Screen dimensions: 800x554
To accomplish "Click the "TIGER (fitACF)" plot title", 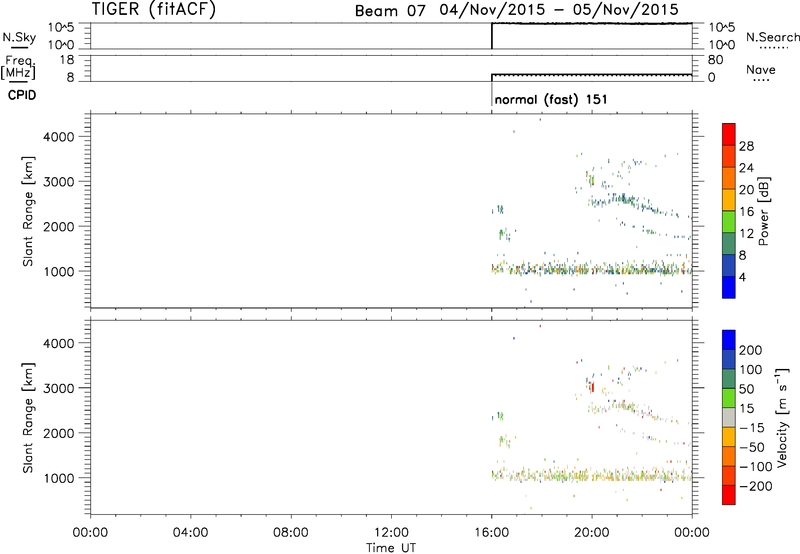I will pos(154,9).
